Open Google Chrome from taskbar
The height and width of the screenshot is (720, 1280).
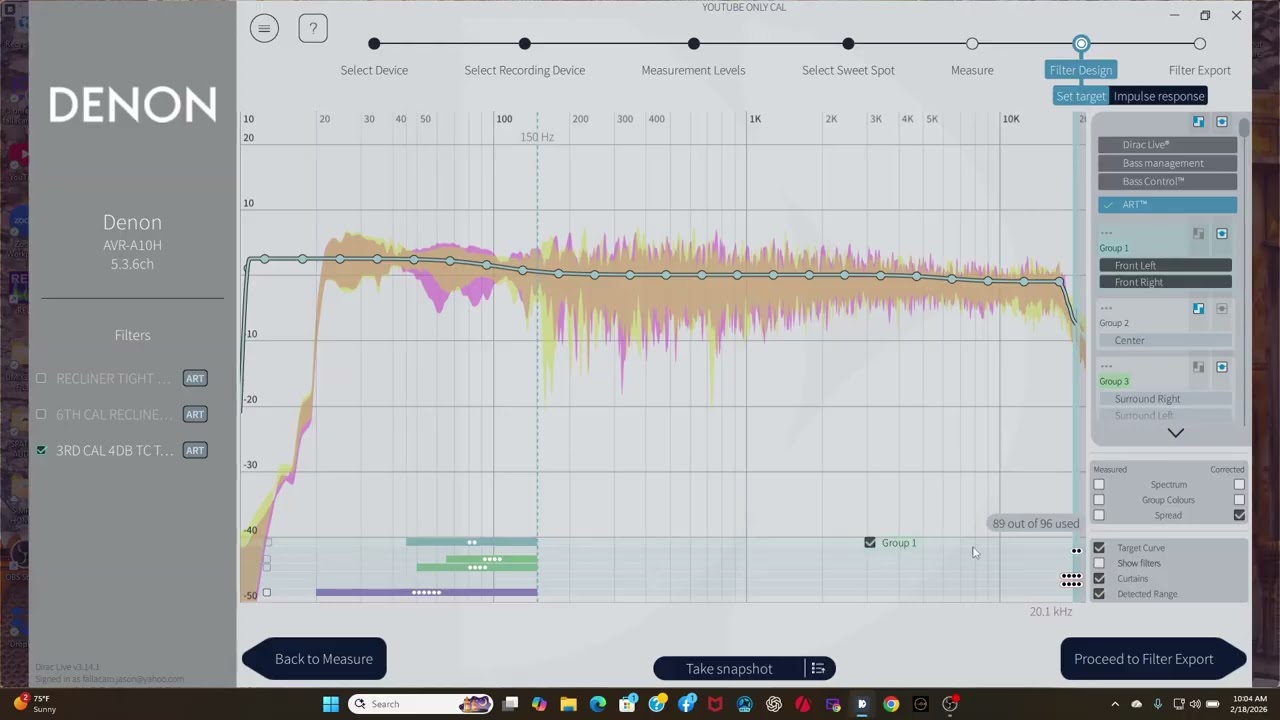(x=891, y=704)
